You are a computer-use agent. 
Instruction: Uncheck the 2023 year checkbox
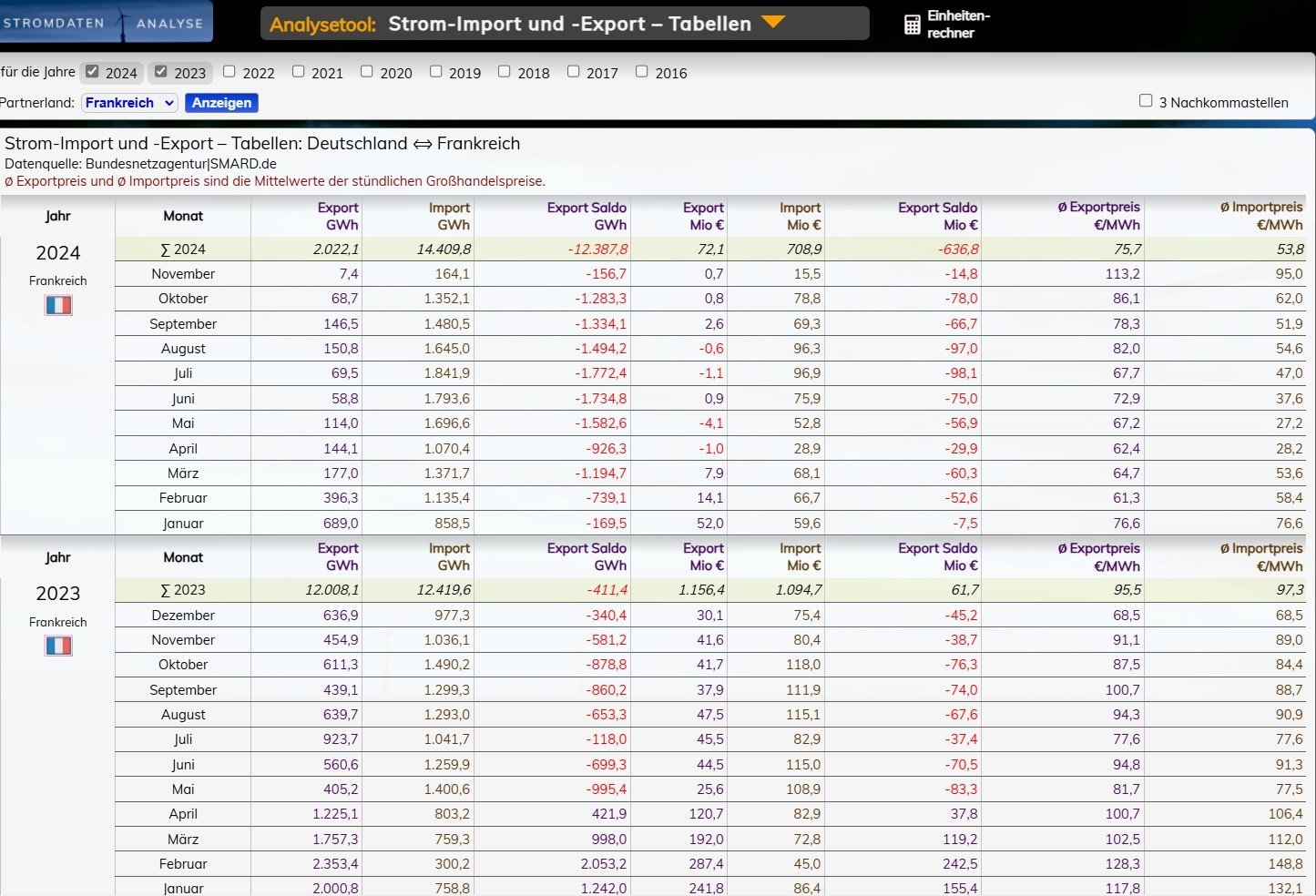pyautogui.click(x=161, y=72)
